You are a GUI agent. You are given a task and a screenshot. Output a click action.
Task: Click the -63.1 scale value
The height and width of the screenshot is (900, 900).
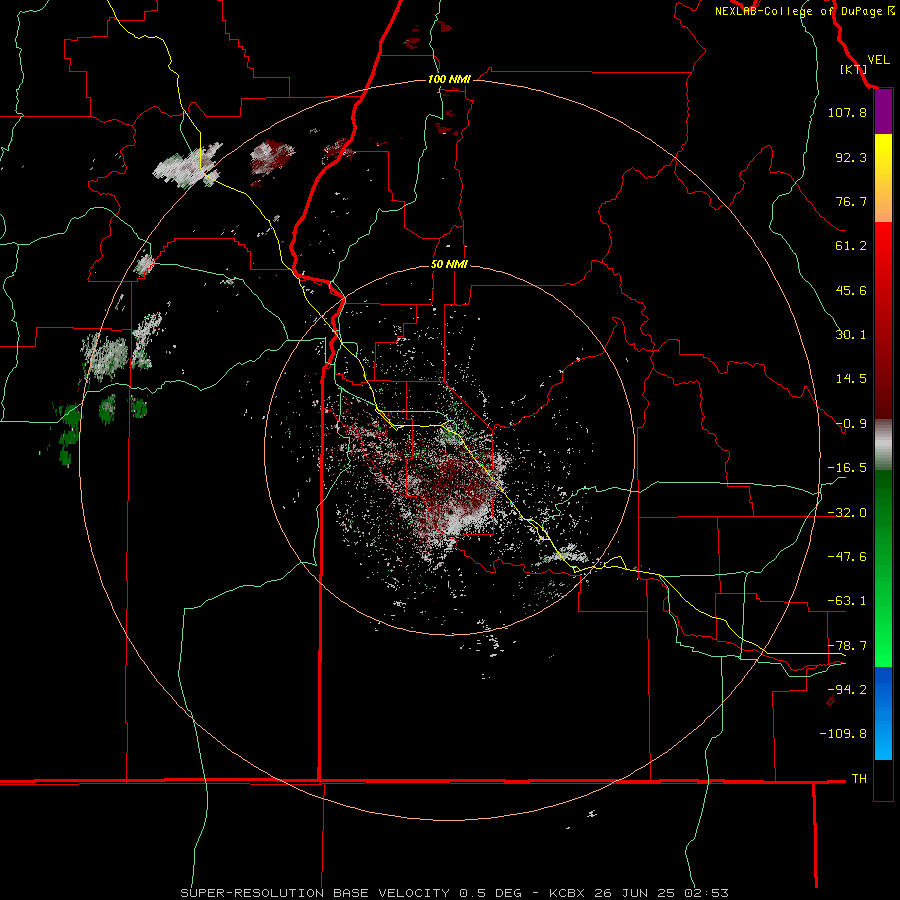[x=847, y=601]
